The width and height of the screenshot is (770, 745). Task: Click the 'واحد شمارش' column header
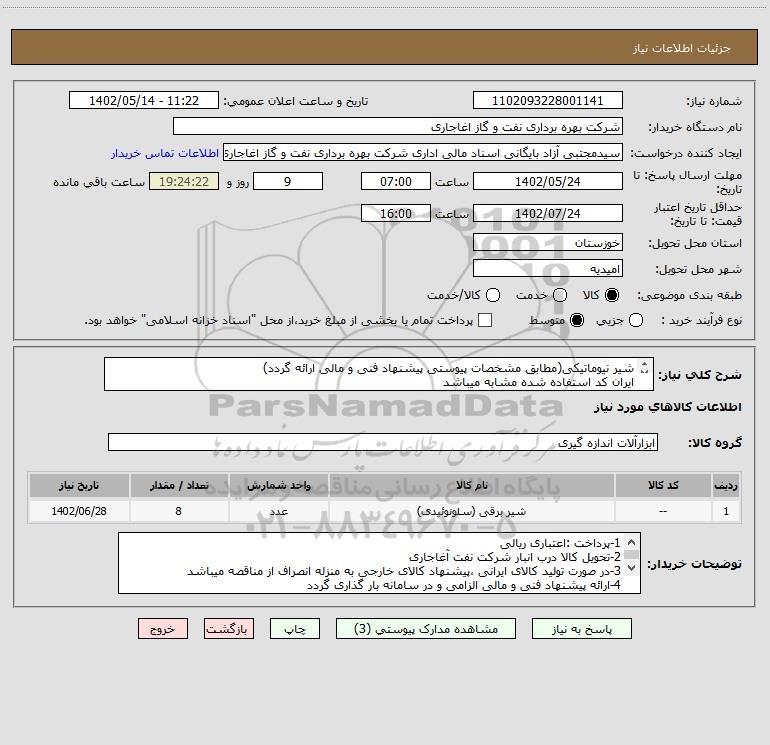coord(278,486)
